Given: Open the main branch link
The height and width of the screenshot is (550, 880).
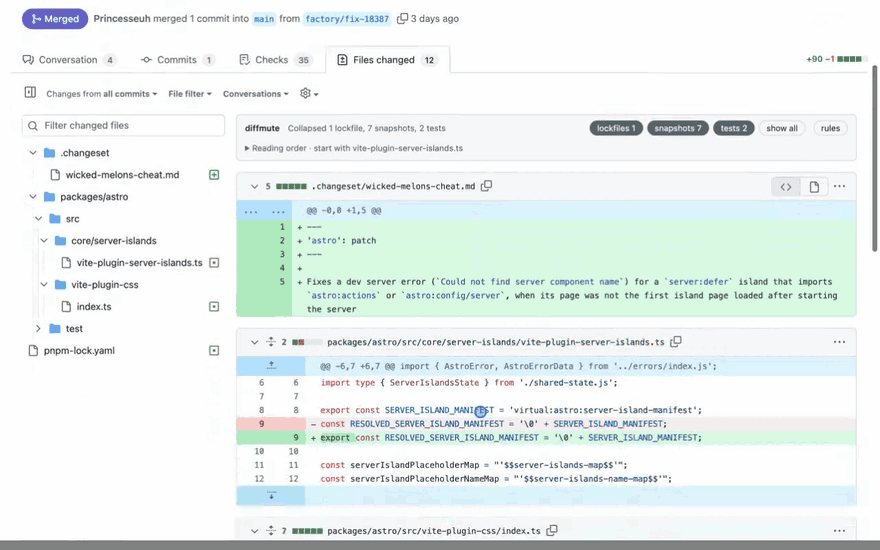Looking at the screenshot, I should coord(264,19).
